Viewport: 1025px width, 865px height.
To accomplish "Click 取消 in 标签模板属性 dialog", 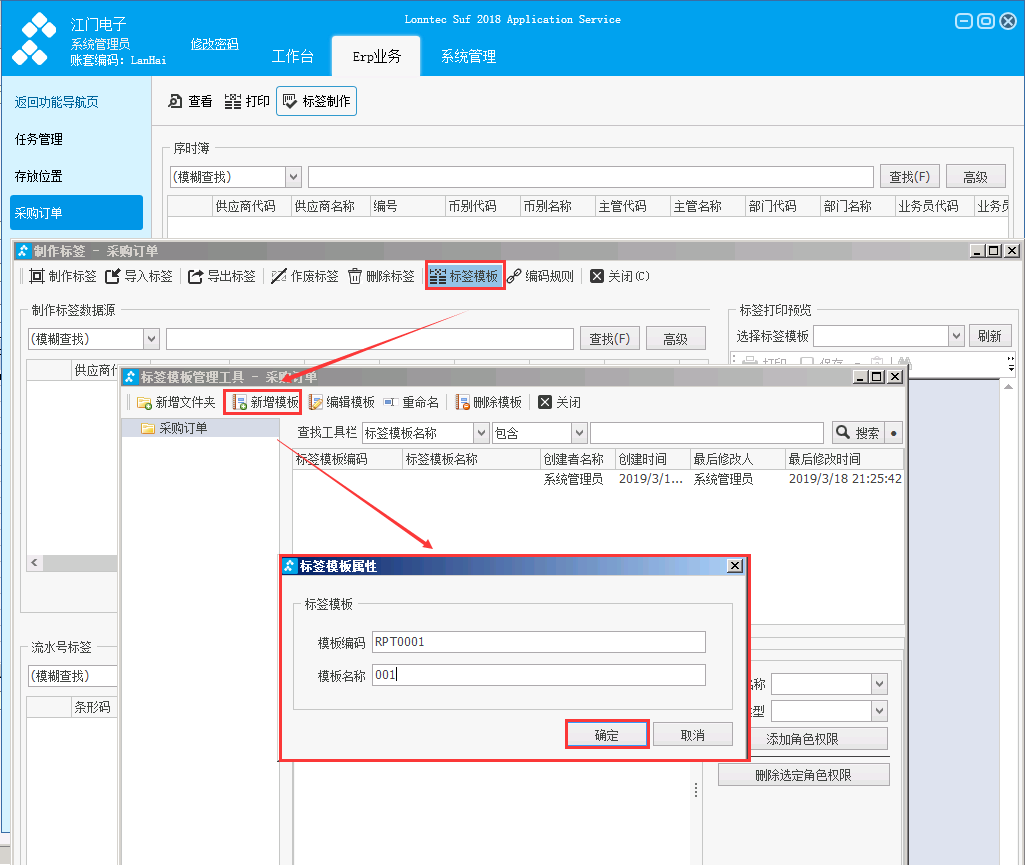I will click(x=692, y=735).
